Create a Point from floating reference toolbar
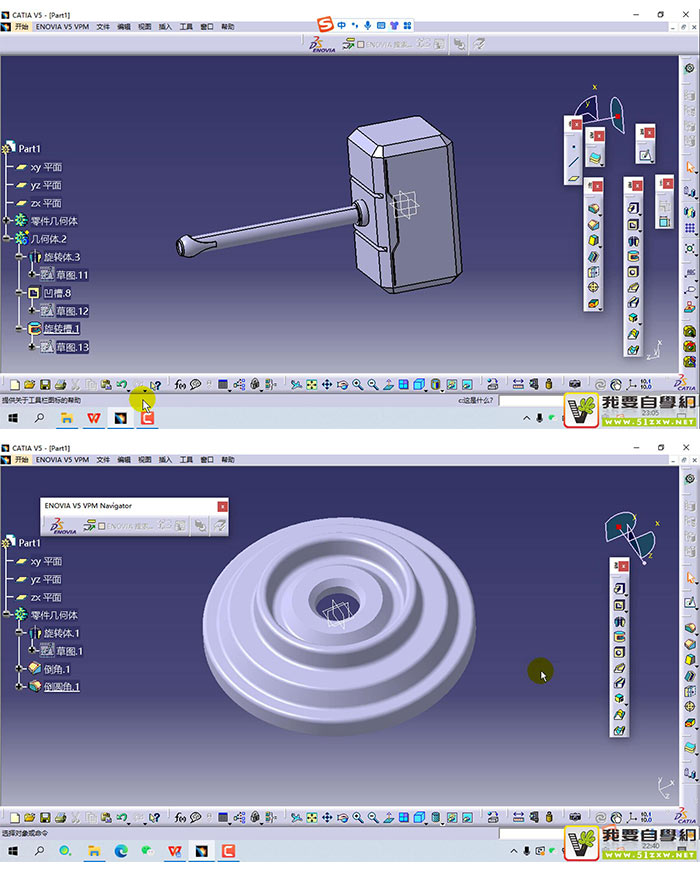 coord(574,147)
